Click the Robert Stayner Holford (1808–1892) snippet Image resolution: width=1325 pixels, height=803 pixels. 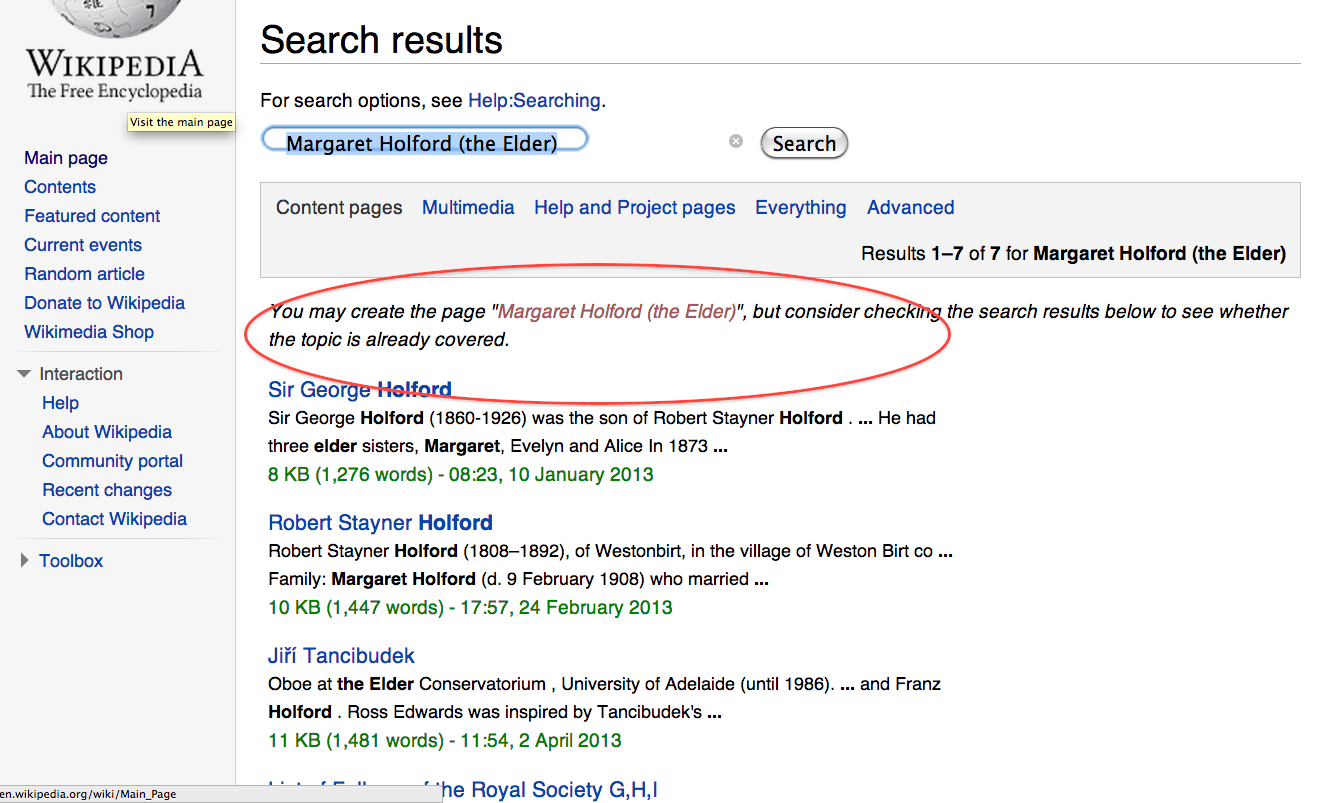click(610, 565)
